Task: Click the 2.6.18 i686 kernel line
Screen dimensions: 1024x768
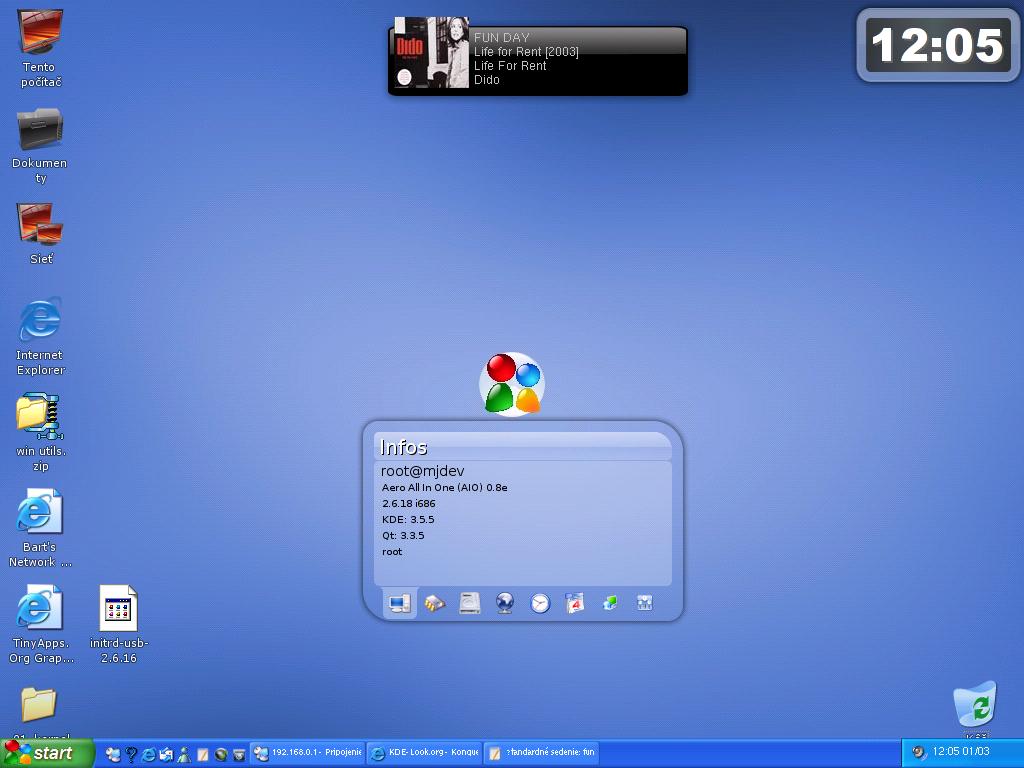Action: click(x=409, y=504)
